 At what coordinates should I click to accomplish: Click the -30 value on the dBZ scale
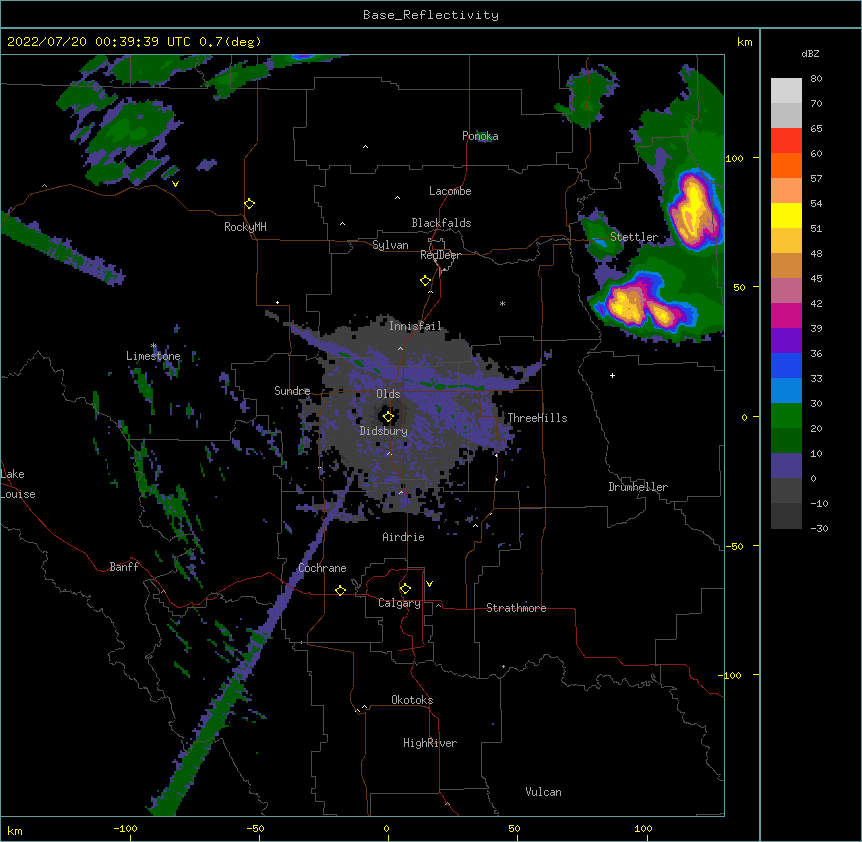tap(819, 529)
